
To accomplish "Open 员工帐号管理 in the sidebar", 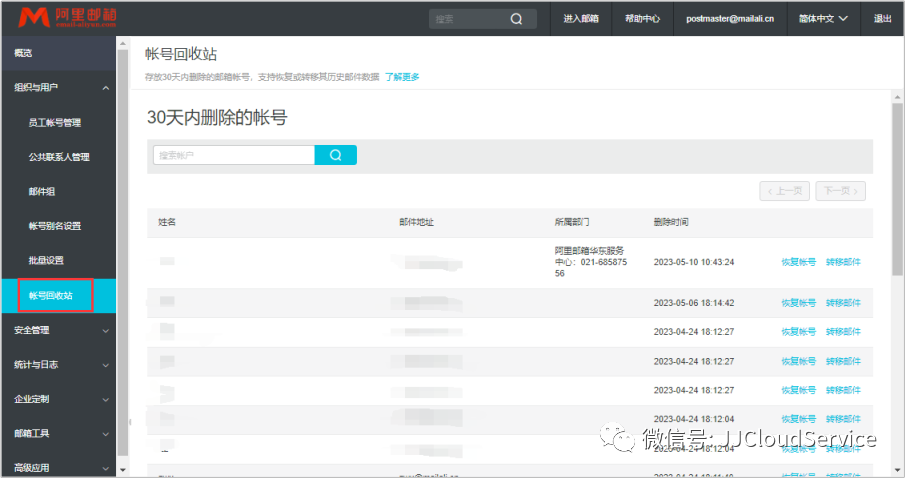I will pos(55,123).
